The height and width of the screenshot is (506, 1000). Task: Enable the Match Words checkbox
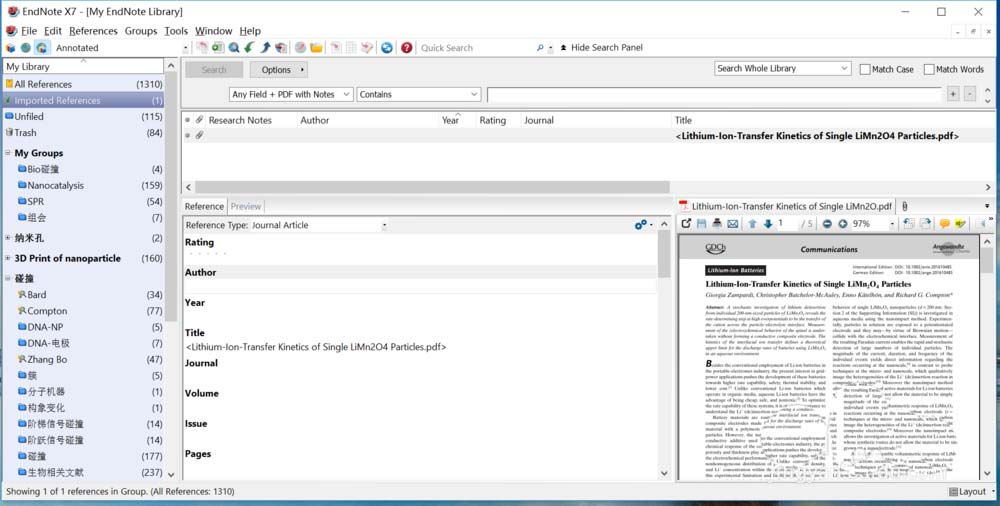[x=929, y=69]
